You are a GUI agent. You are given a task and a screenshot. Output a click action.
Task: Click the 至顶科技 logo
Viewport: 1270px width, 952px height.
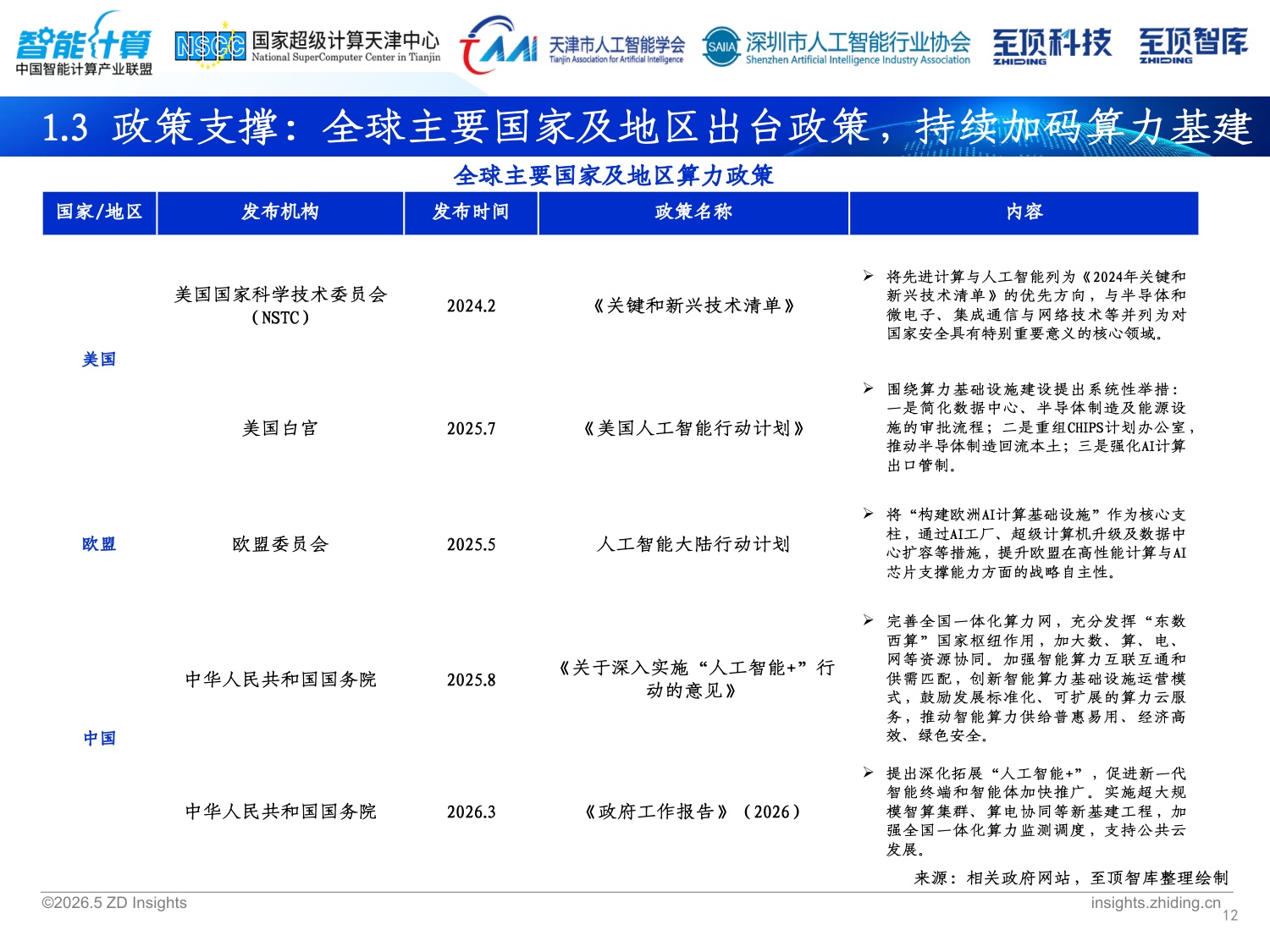pos(1052,46)
